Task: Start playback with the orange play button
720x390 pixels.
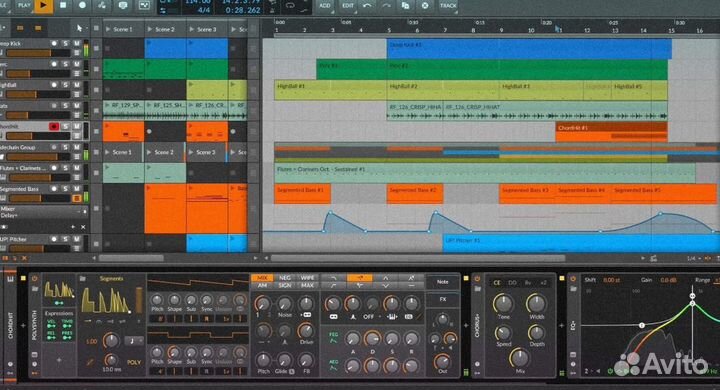Action: pyautogui.click(x=44, y=6)
